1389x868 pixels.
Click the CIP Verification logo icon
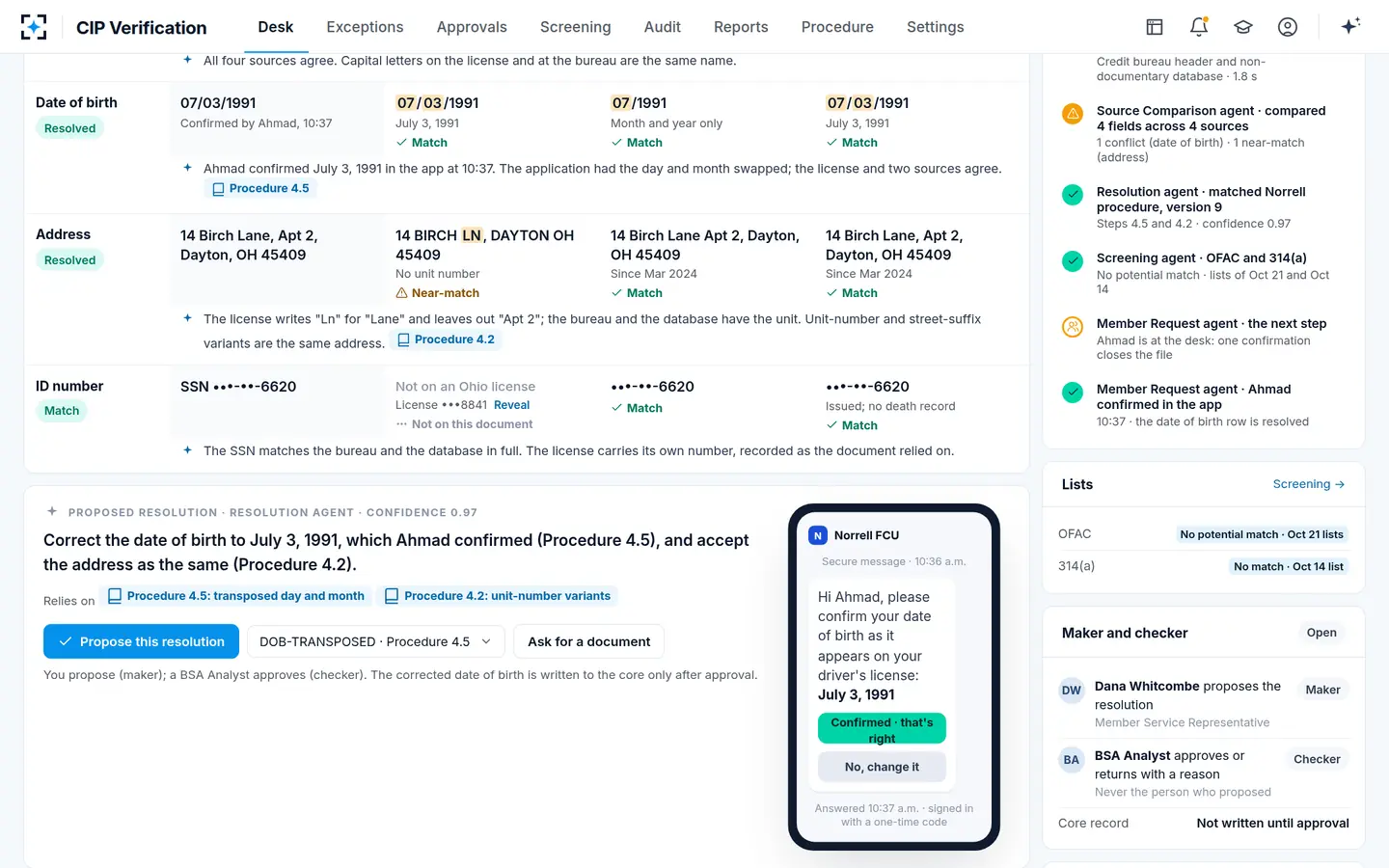pos(34,27)
